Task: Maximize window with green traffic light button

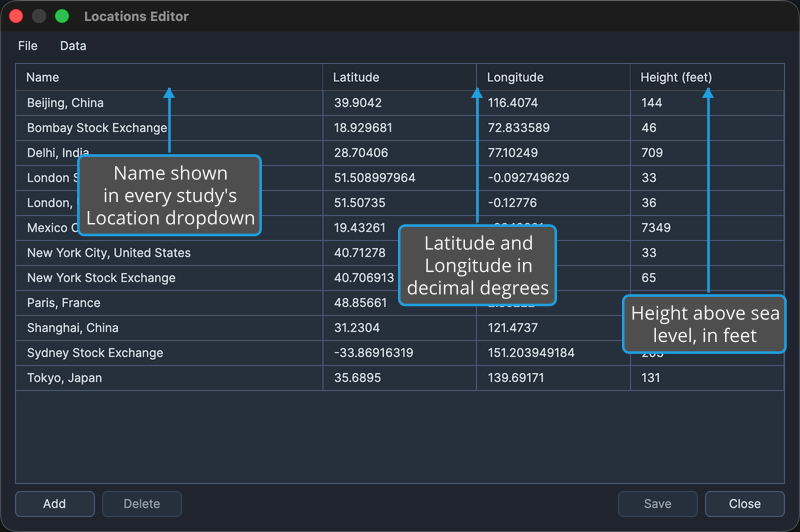Action: click(x=62, y=16)
